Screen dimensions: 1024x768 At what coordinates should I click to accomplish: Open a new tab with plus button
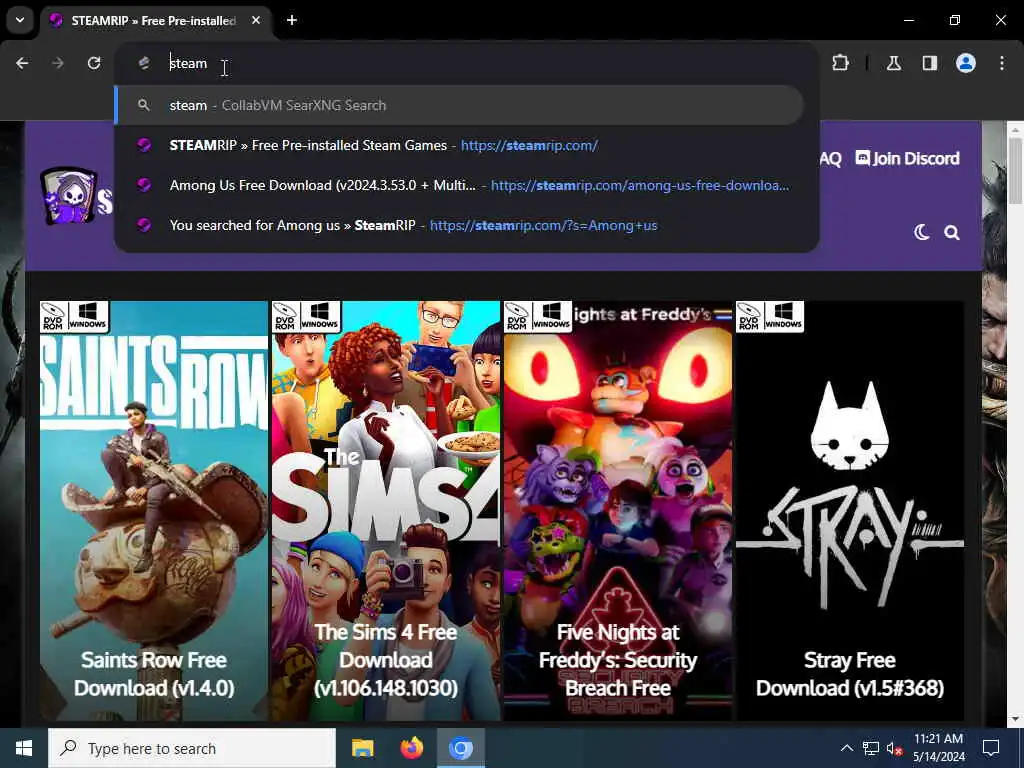(x=292, y=20)
